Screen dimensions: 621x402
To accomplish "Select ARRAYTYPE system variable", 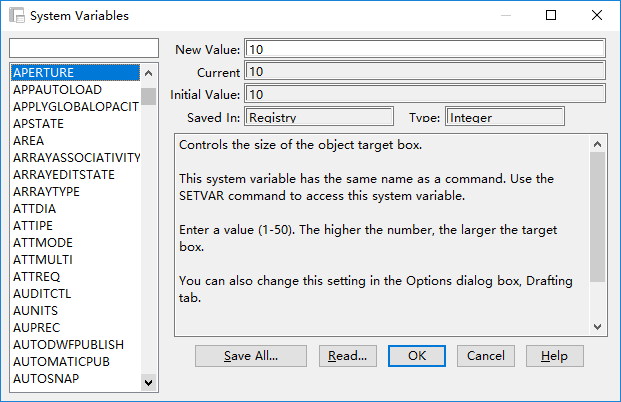I will click(x=46, y=191).
